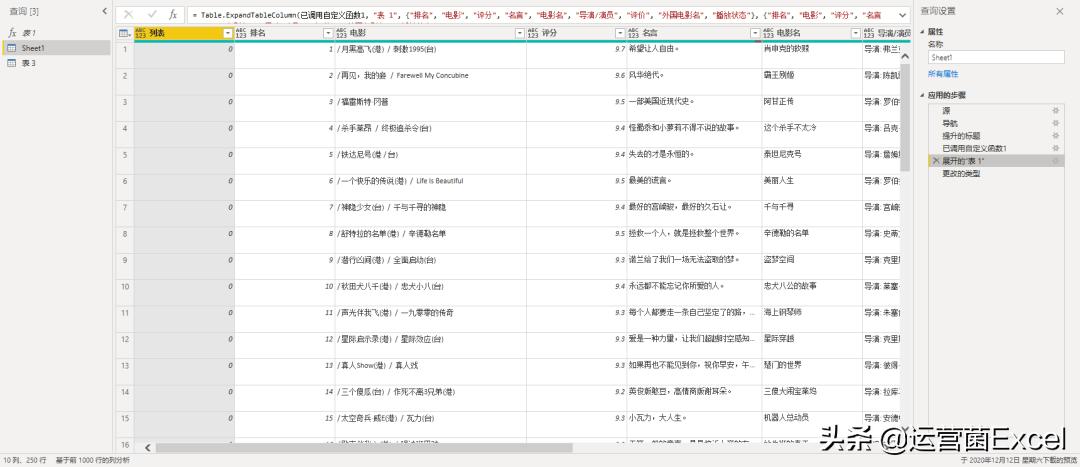Viewport: 1080px width, 467px height.
Task: Open settings gear for 已调用自定义函数1 step
Action: click(1056, 148)
